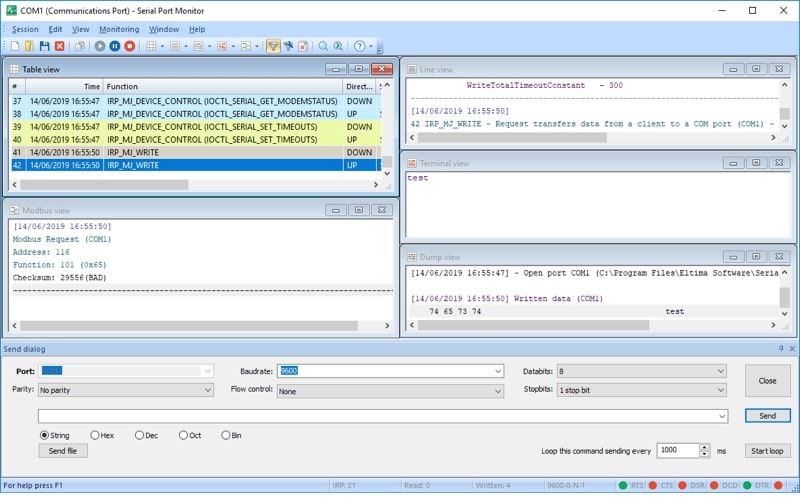Viewport: 800px width, 500px height.
Task: Click the loop interval 1000 ms field
Action: (678, 450)
